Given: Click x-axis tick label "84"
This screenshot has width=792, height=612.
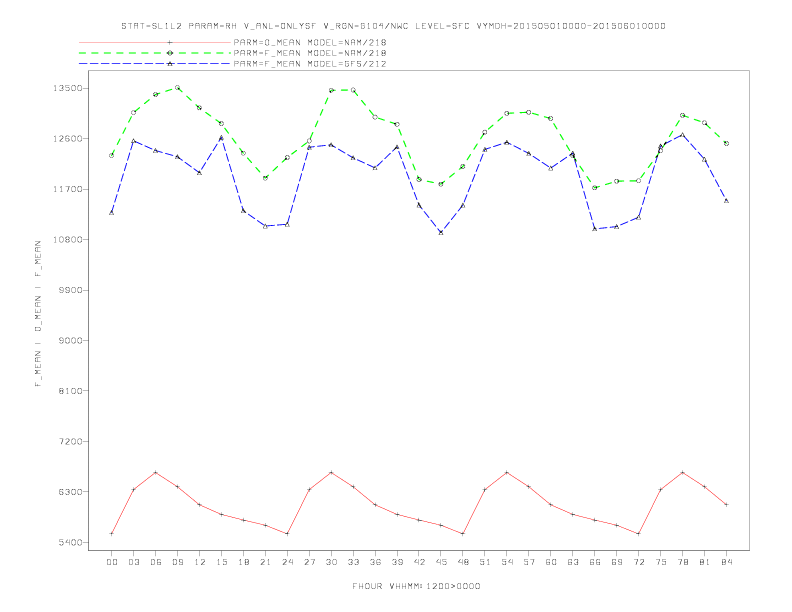Looking at the screenshot, I should 727,562.
